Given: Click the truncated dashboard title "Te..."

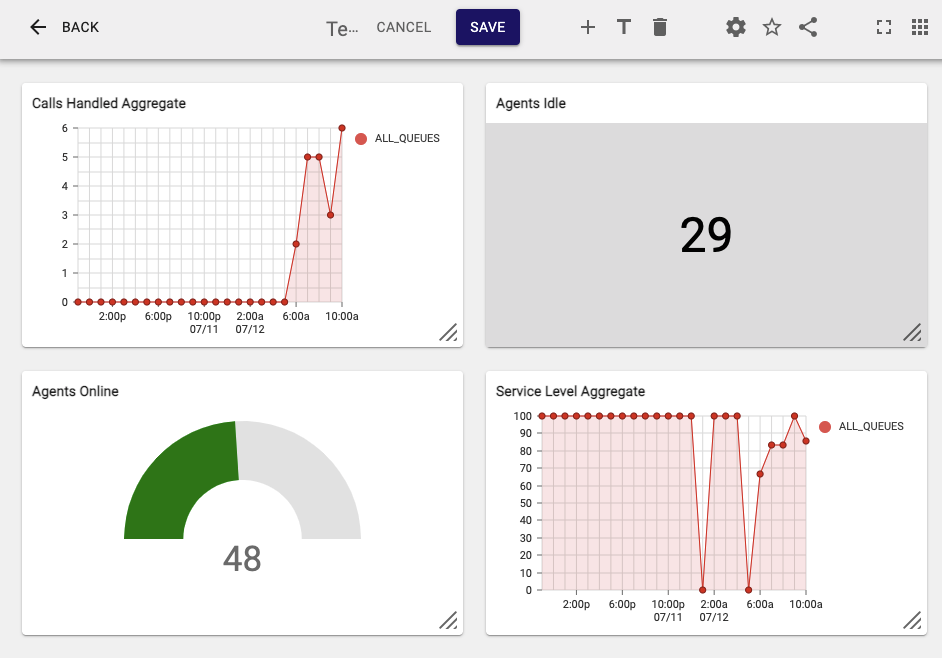Looking at the screenshot, I should (x=342, y=28).
